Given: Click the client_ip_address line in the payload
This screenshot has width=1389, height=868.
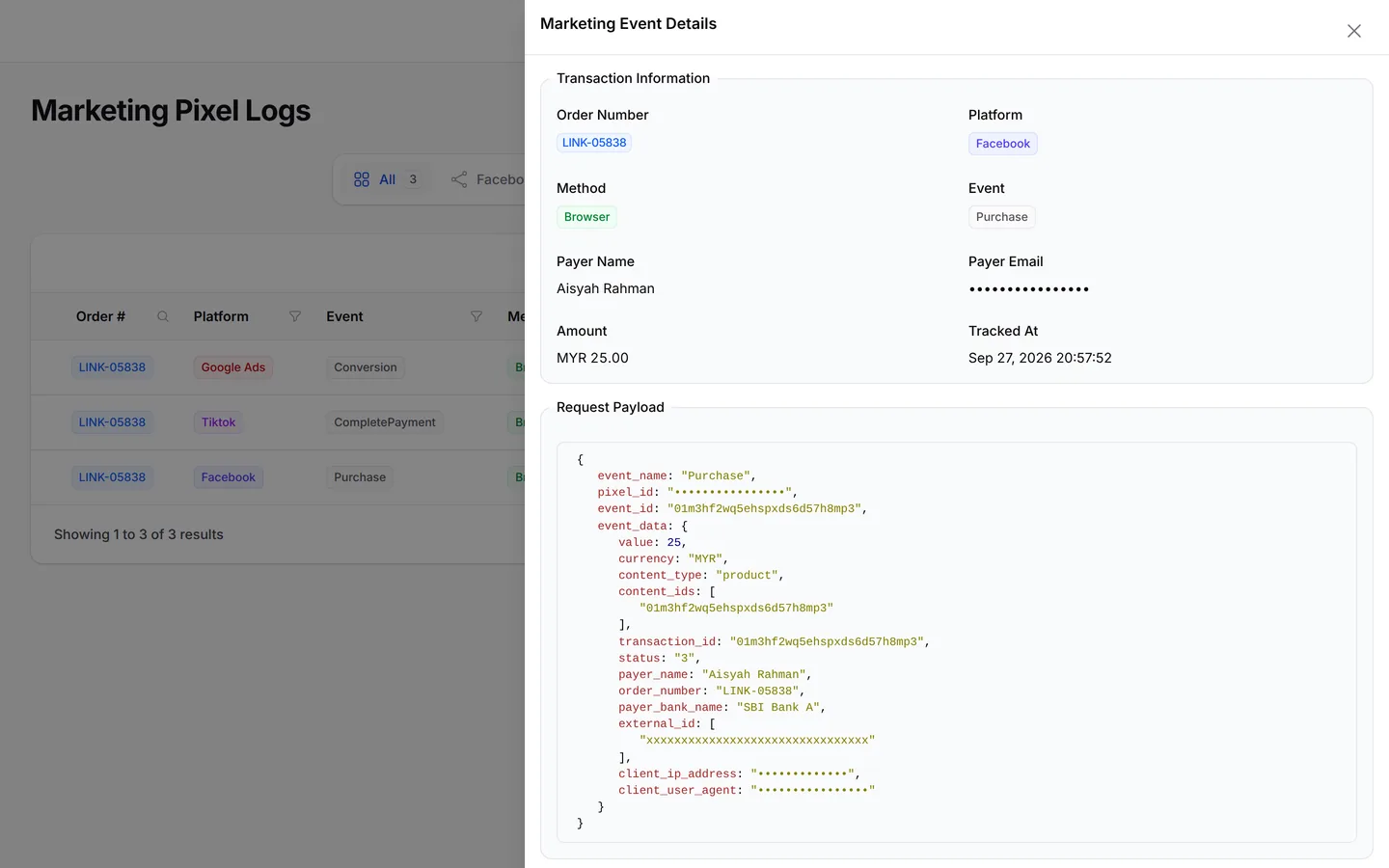Looking at the screenshot, I should point(740,774).
